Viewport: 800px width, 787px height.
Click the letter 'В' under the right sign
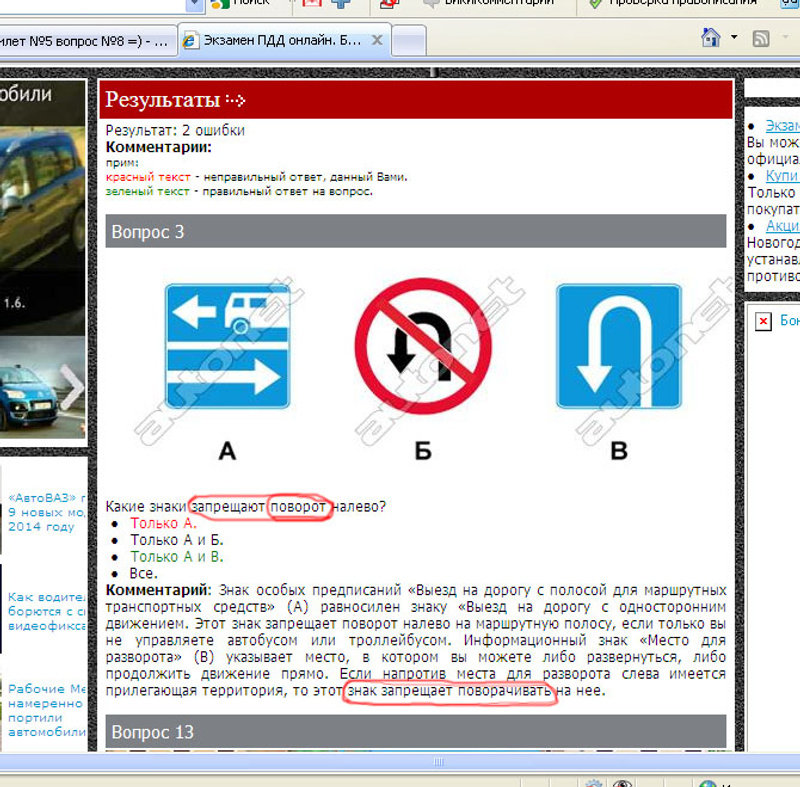(619, 451)
